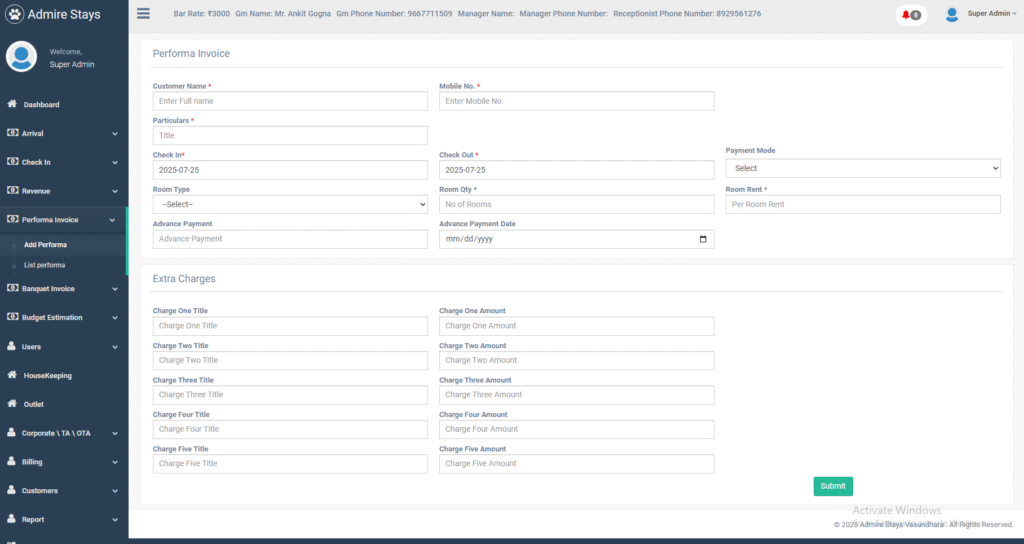Click the Users sidebar icon

pyautogui.click(x=12, y=346)
